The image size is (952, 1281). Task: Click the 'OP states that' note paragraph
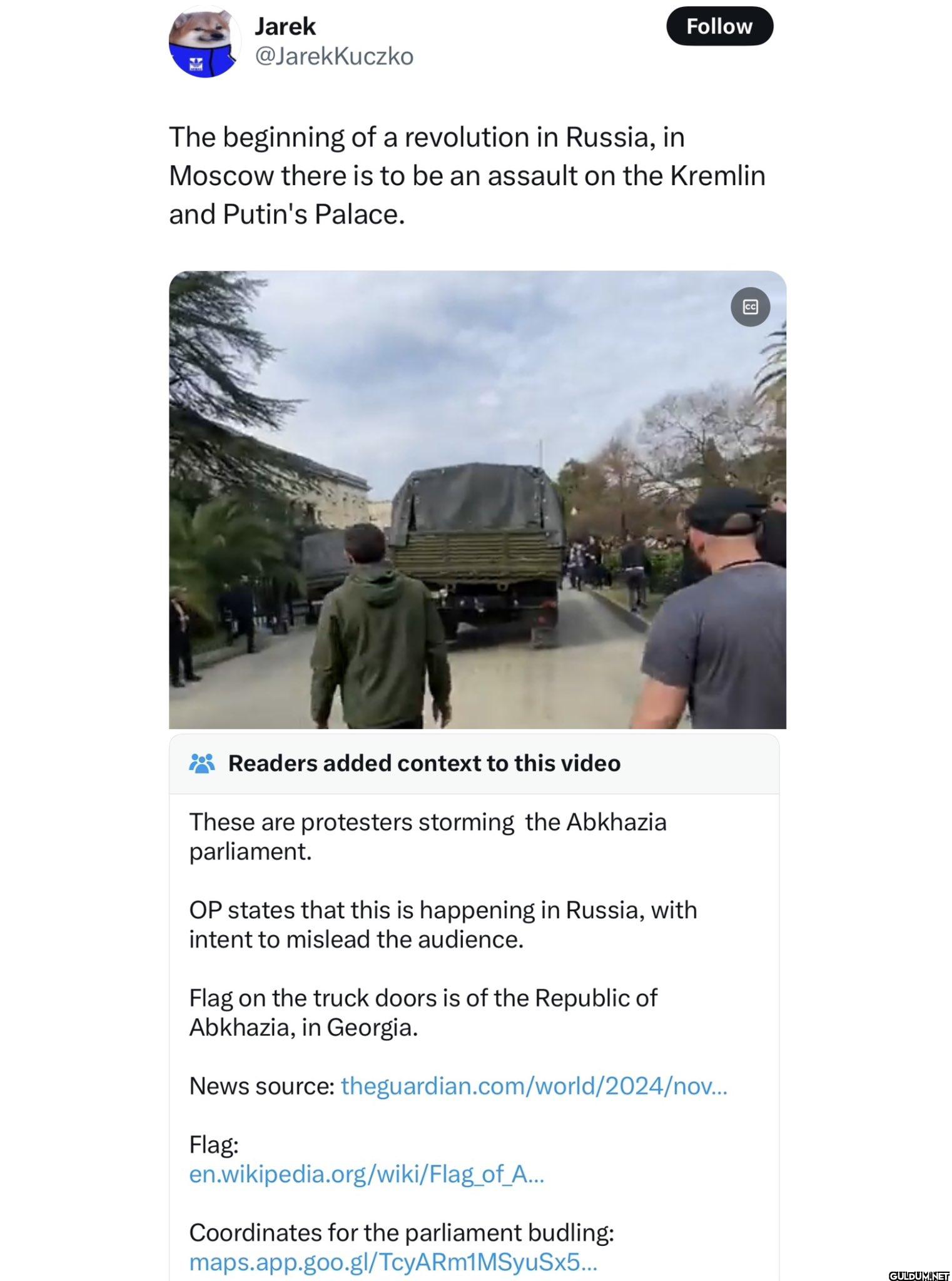point(443,924)
